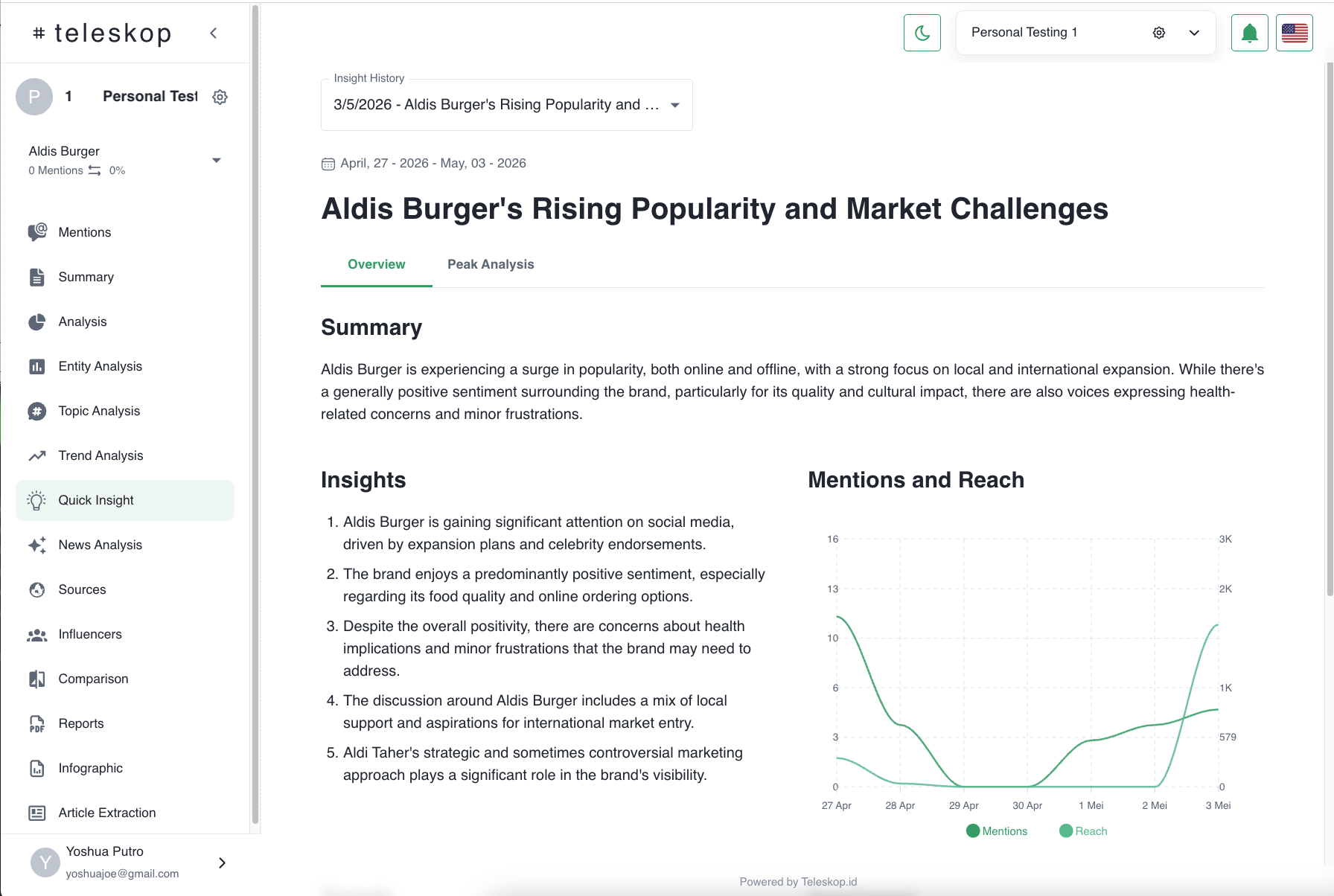Click gear icon in Personal Testing 1 selector
Viewport: 1334px width, 896px height.
[x=1158, y=33]
